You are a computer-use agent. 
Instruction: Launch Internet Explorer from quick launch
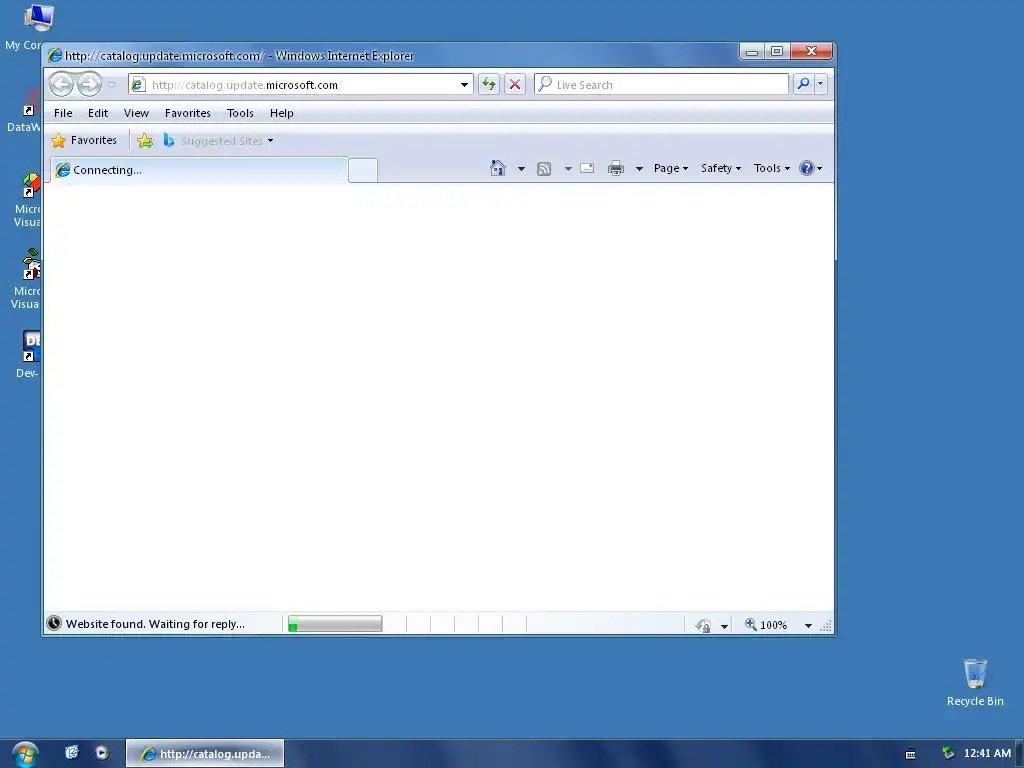pos(72,752)
